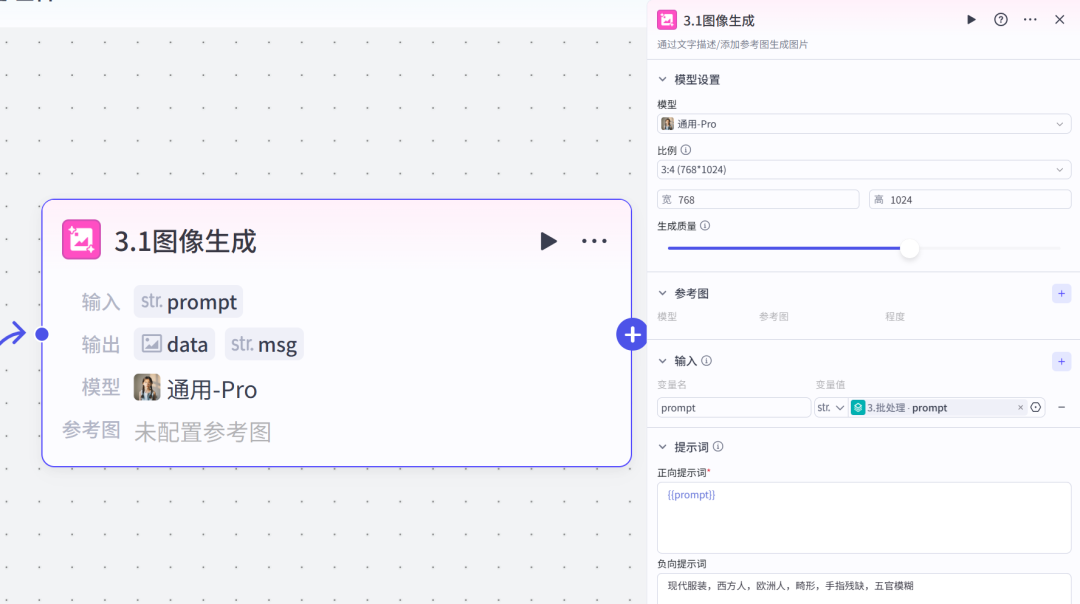Image resolution: width=1080 pixels, height=604 pixels.
Task: Click the 通用-Pro model thumbnail on node
Action: [147, 388]
